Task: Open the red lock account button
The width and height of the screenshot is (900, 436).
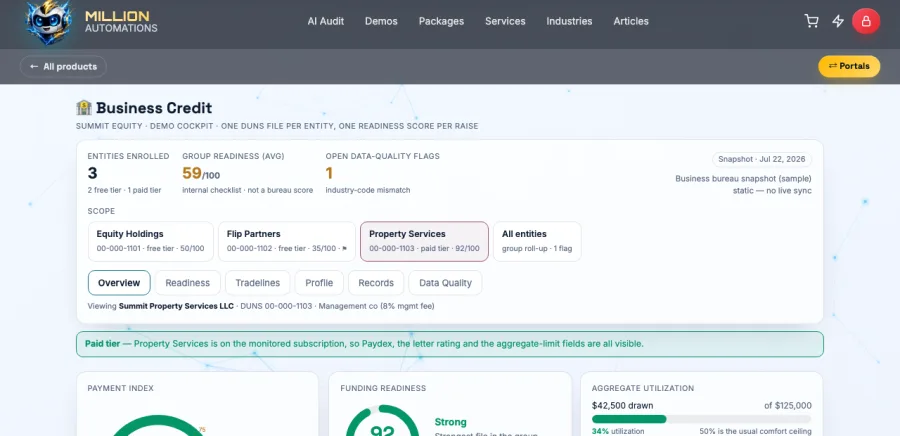Action: [x=866, y=21]
